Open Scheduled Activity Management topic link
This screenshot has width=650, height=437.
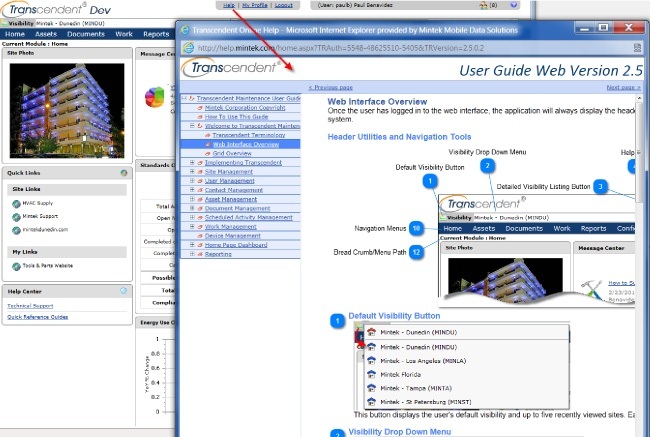click(x=249, y=217)
